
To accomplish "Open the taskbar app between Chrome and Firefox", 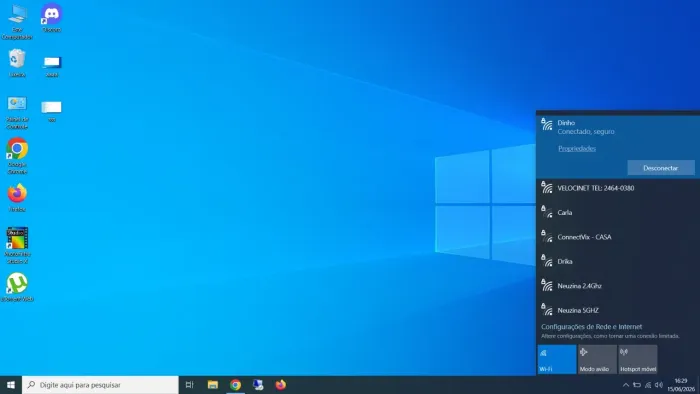I will pos(258,385).
